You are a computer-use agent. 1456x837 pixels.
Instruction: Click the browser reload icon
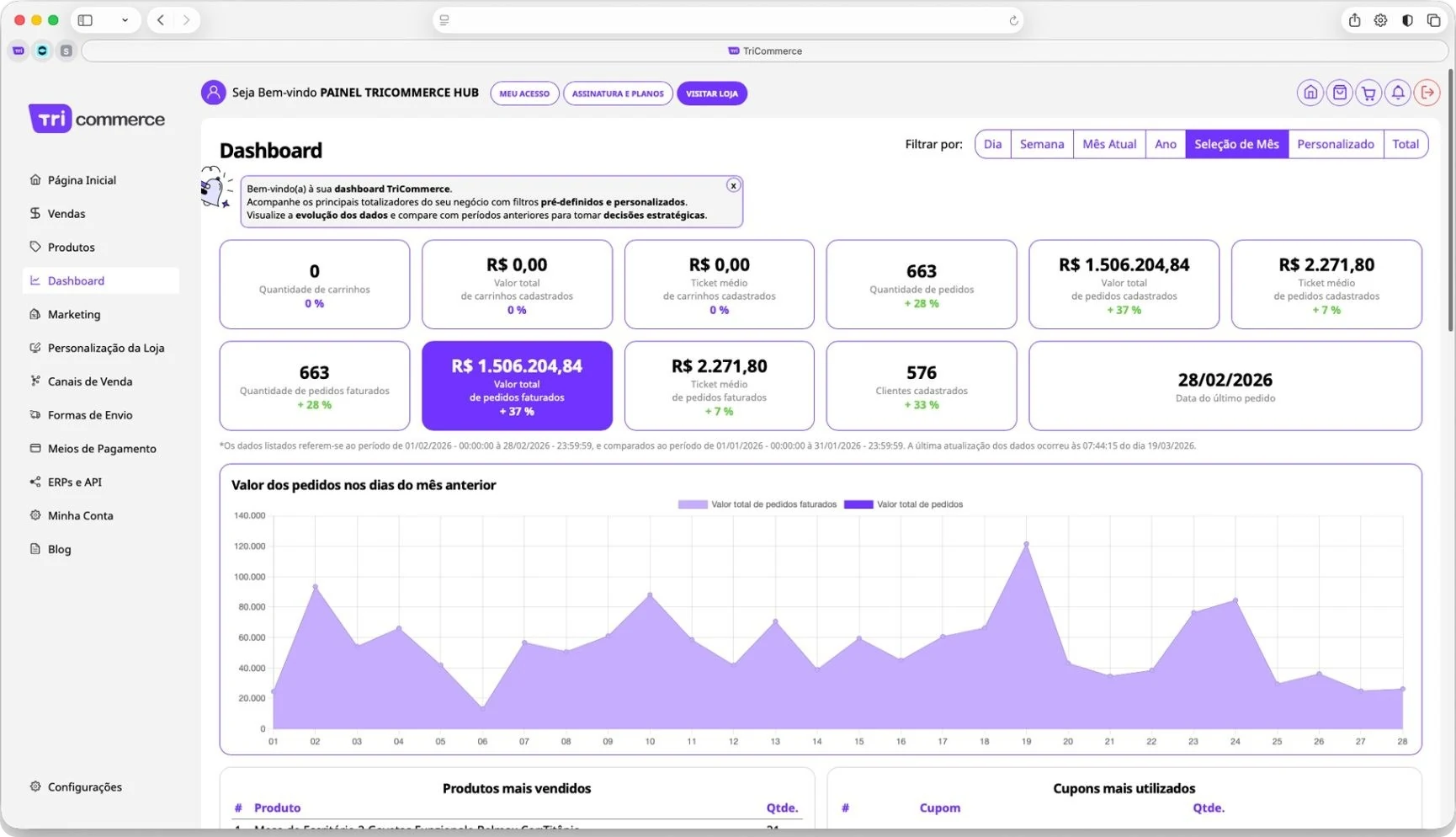(x=1013, y=20)
